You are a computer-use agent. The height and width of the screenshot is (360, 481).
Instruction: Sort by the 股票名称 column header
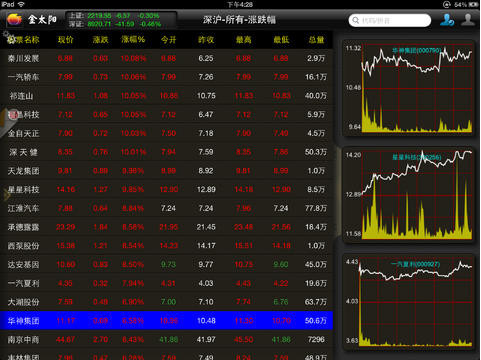(23, 40)
